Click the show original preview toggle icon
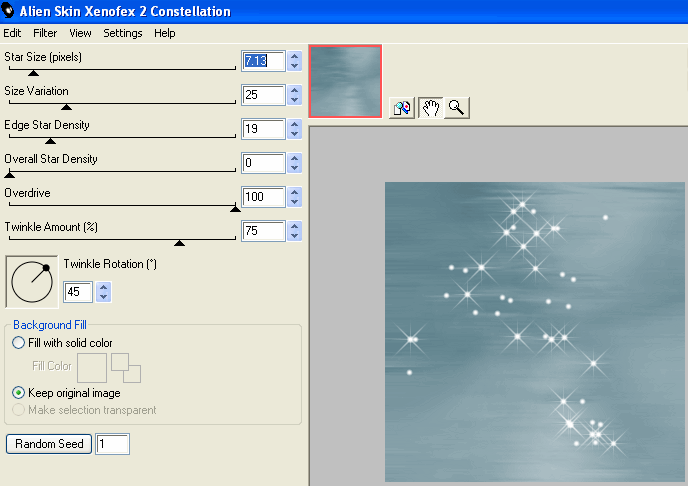The height and width of the screenshot is (486, 688). click(402, 108)
